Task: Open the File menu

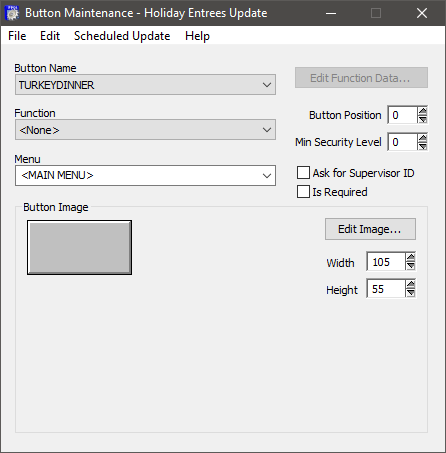Action: coord(17,36)
